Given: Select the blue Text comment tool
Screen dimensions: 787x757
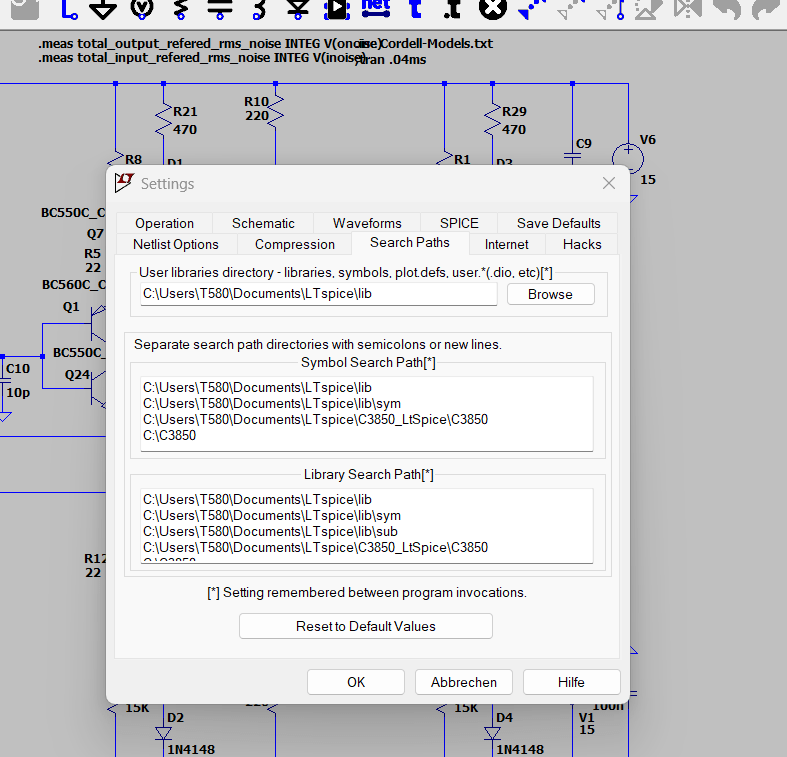Looking at the screenshot, I should pyautogui.click(x=415, y=9).
